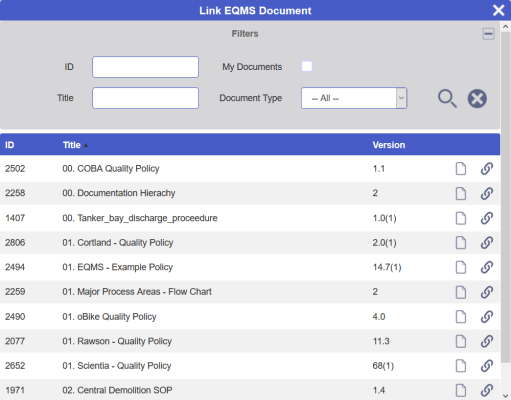Image resolution: width=511 pixels, height=400 pixels.
Task: Click version 68(1) cell
Action: pos(383,366)
